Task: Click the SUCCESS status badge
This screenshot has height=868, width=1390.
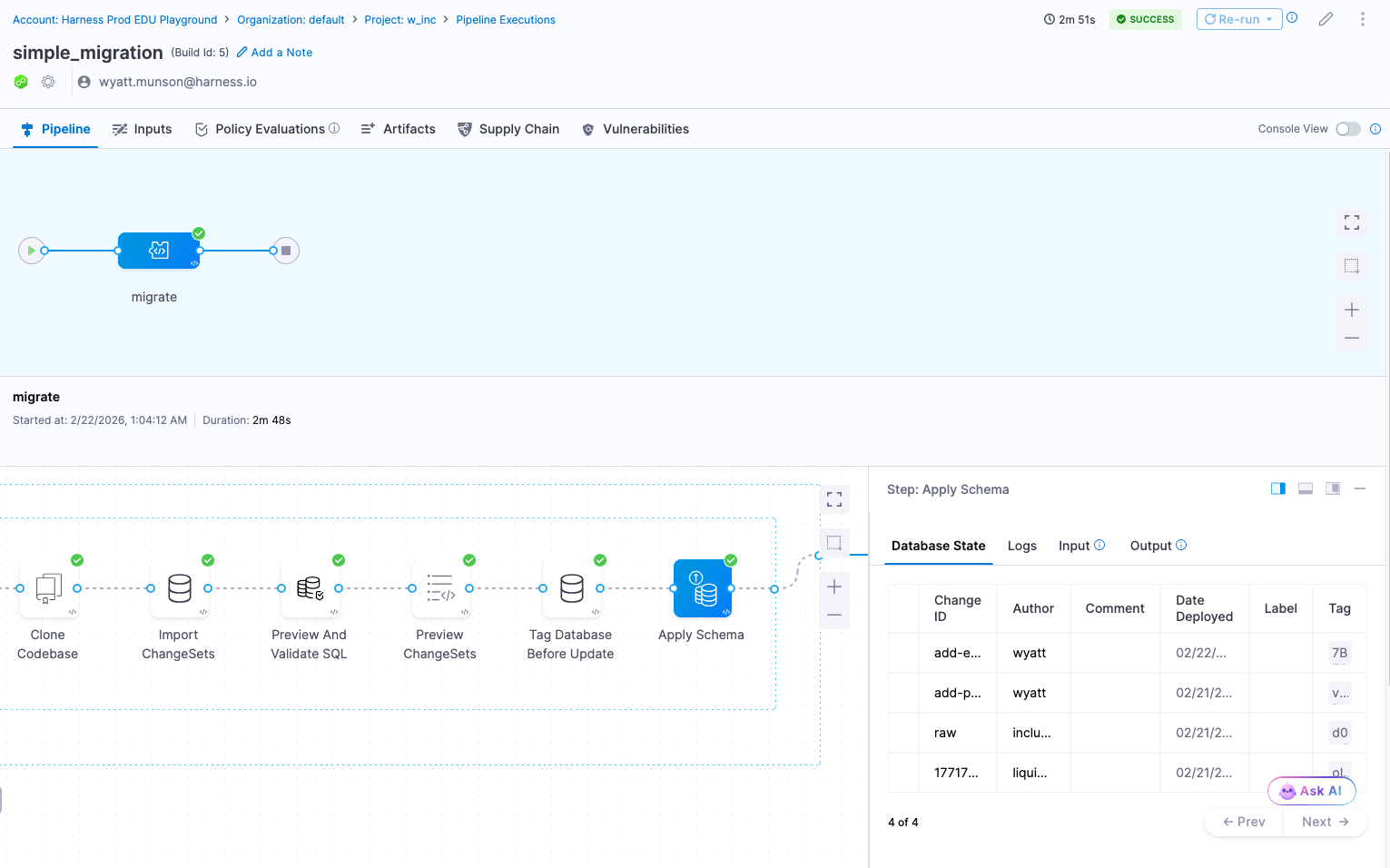Action: [1146, 19]
